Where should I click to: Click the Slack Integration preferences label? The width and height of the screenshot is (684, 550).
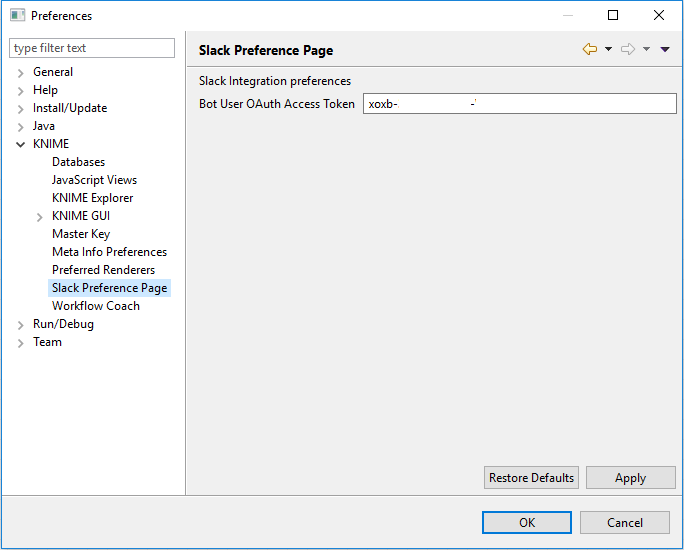(x=275, y=81)
